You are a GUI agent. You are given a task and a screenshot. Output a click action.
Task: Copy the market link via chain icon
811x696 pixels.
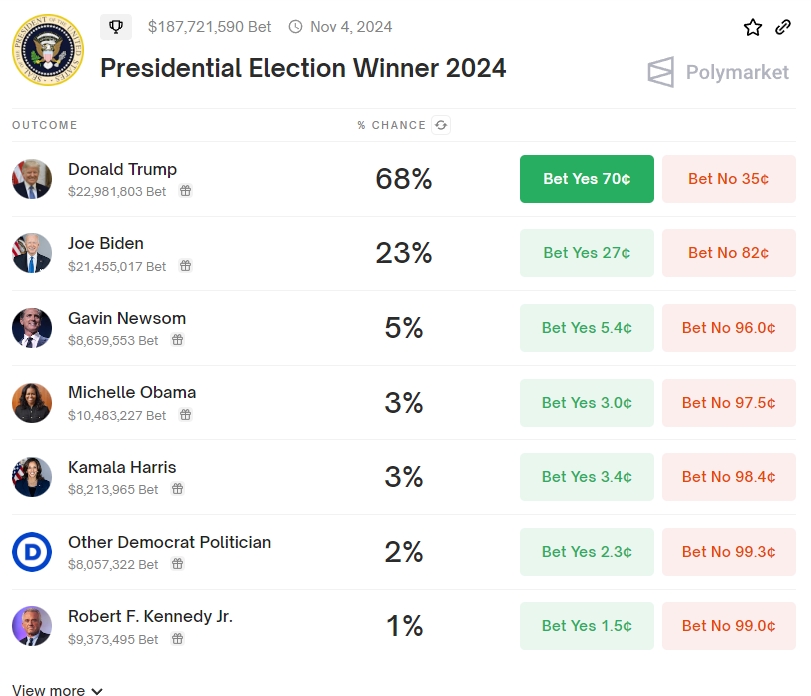[783, 27]
